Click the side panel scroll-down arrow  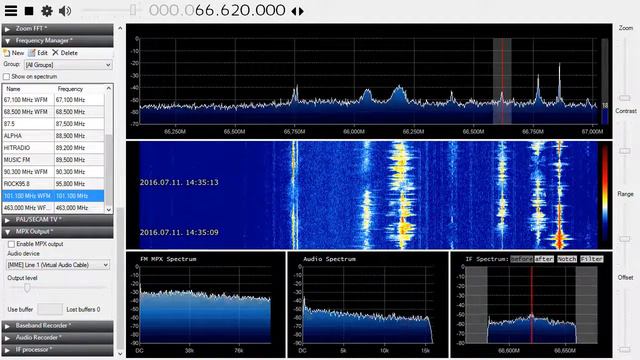click(x=120, y=354)
